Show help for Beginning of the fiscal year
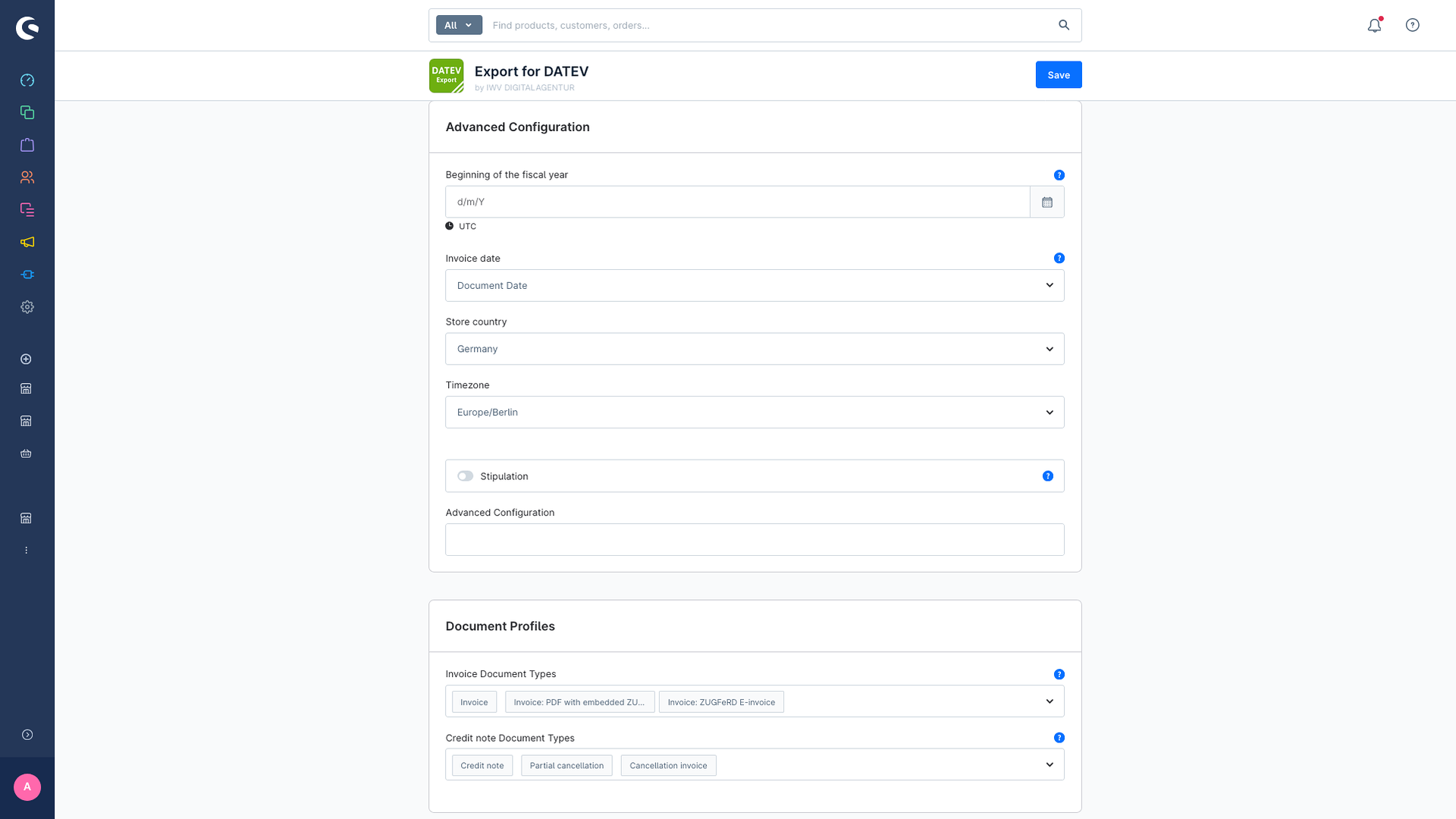The width and height of the screenshot is (1456, 819). coord(1059,175)
